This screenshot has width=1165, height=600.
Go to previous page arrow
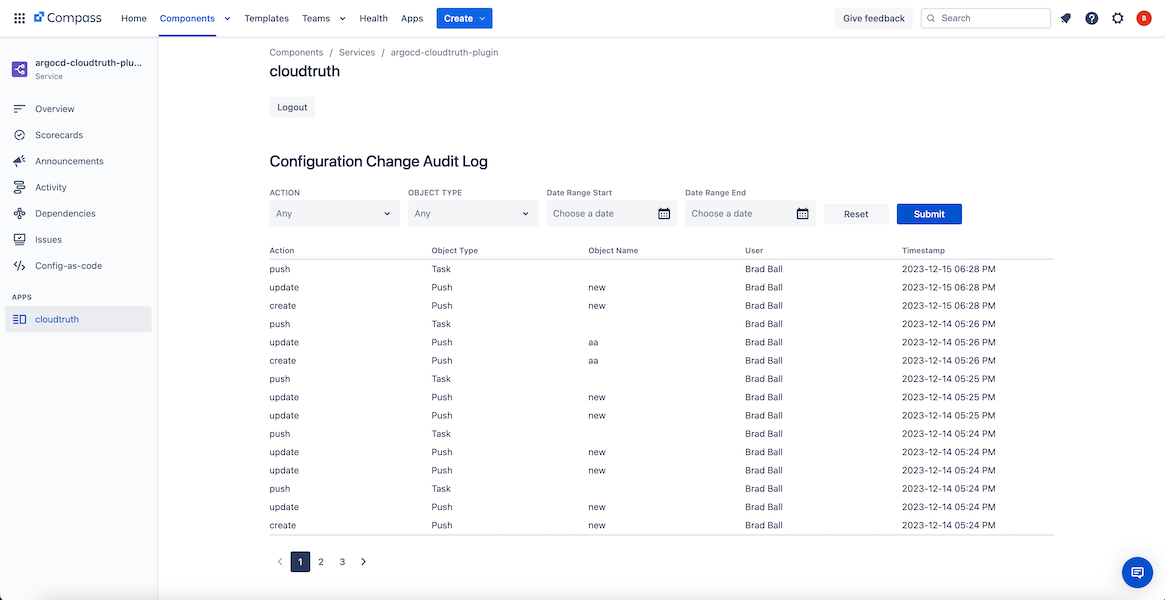tap(279, 562)
